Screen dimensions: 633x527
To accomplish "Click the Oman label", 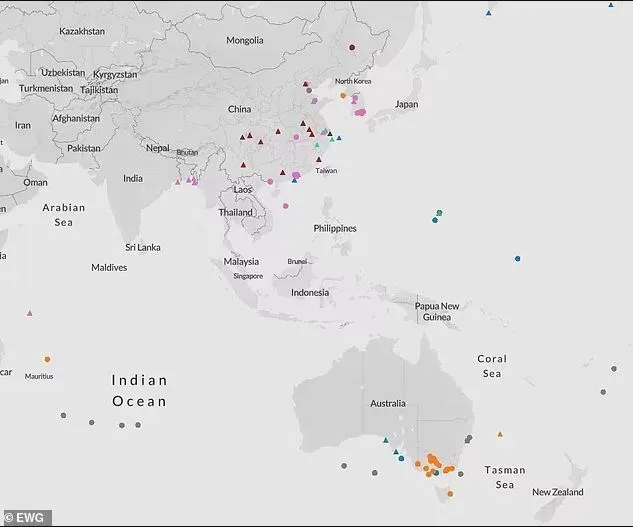I will point(35,182).
